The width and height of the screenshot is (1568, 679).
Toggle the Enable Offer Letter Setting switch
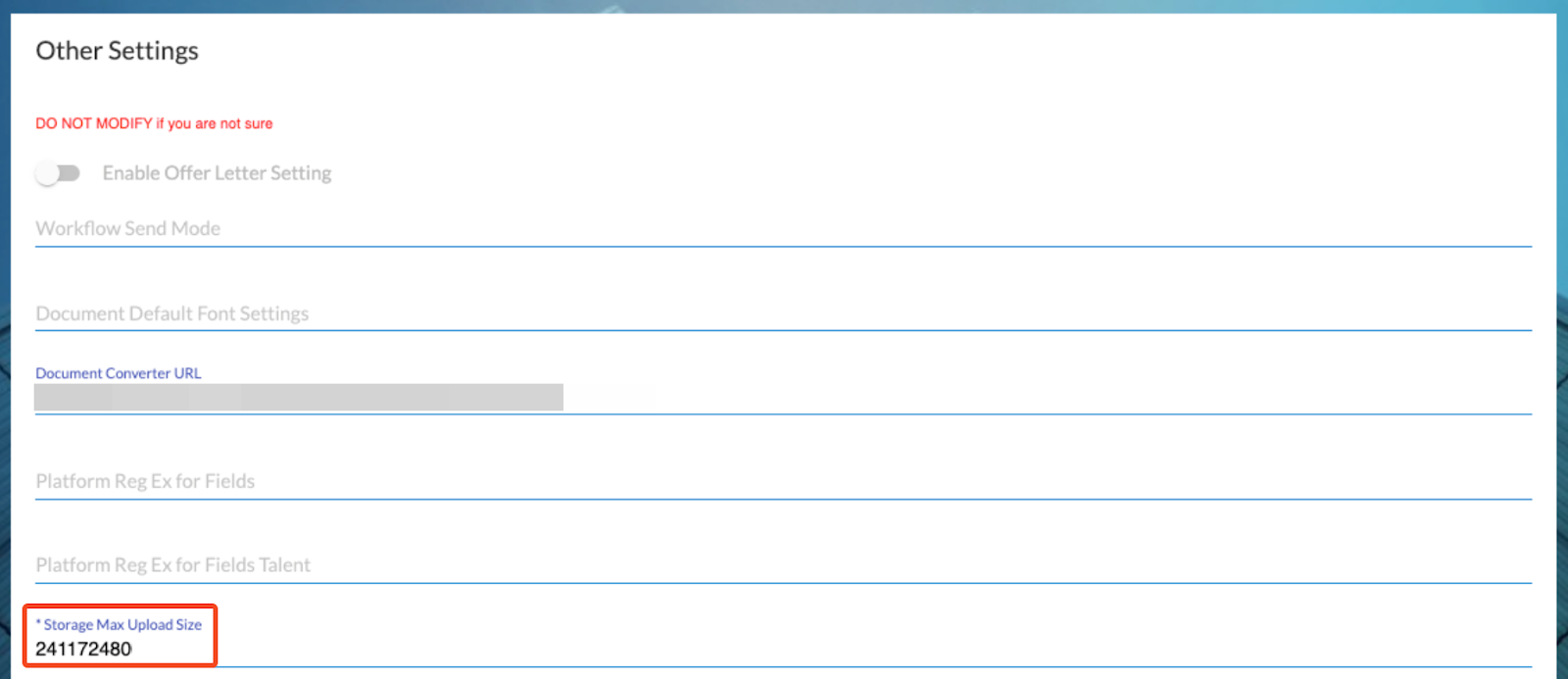pyautogui.click(x=58, y=173)
